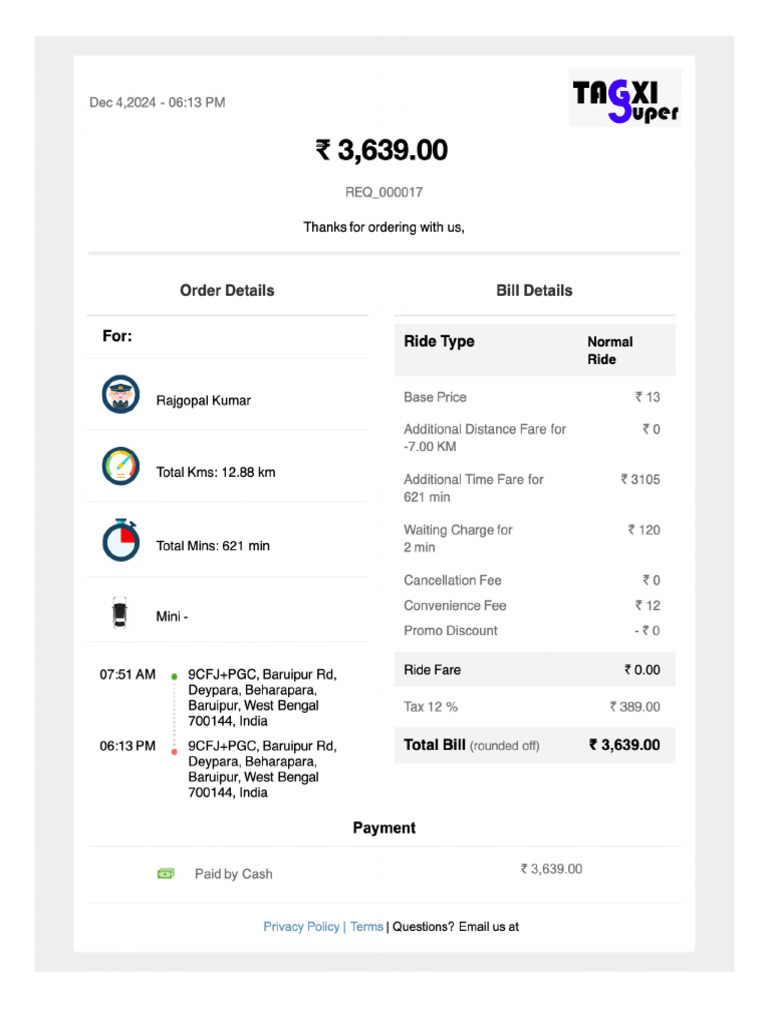Click the Tax 12 % row
768x1024 pixels.
[534, 706]
